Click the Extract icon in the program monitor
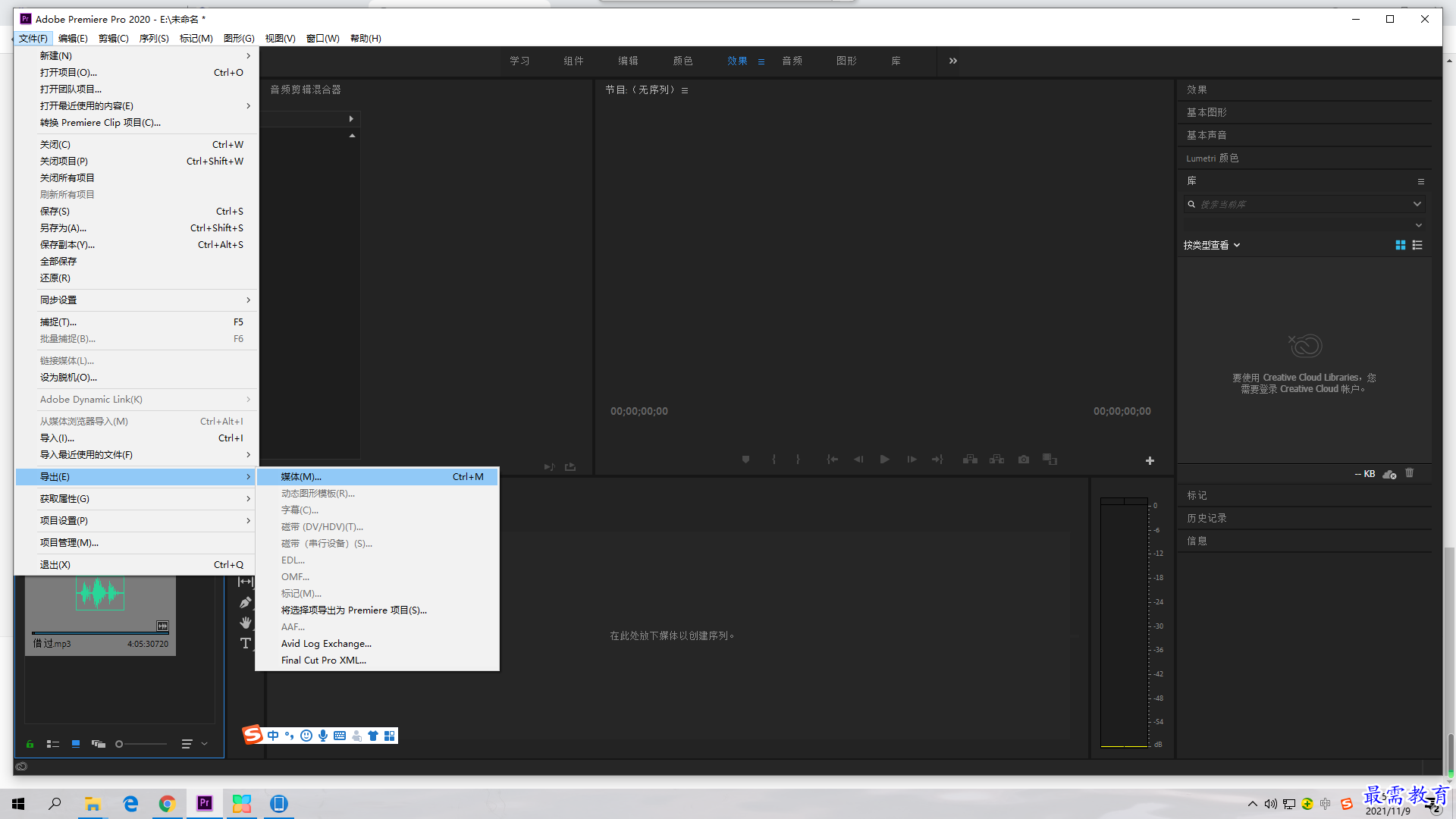The width and height of the screenshot is (1456, 819). click(x=996, y=460)
